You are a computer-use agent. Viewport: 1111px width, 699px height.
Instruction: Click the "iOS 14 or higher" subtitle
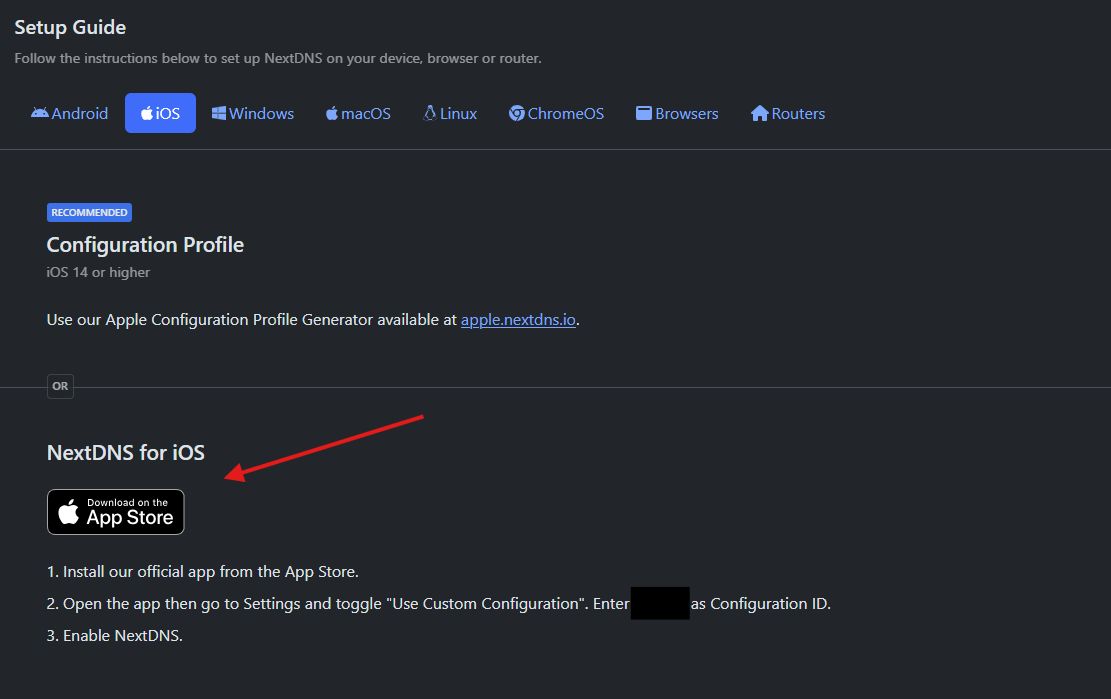click(x=98, y=272)
